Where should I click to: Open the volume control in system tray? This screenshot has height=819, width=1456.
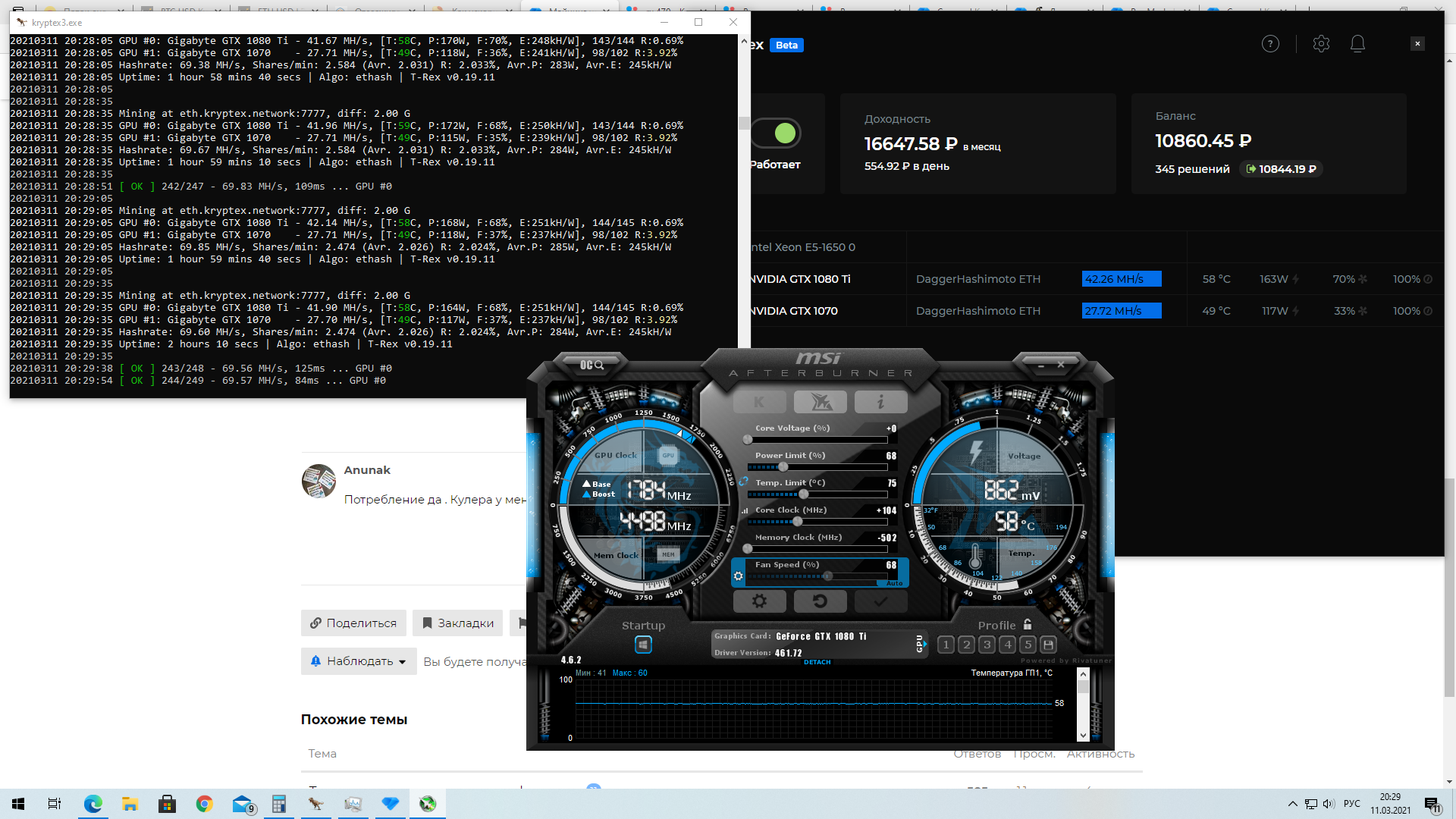click(x=1329, y=804)
